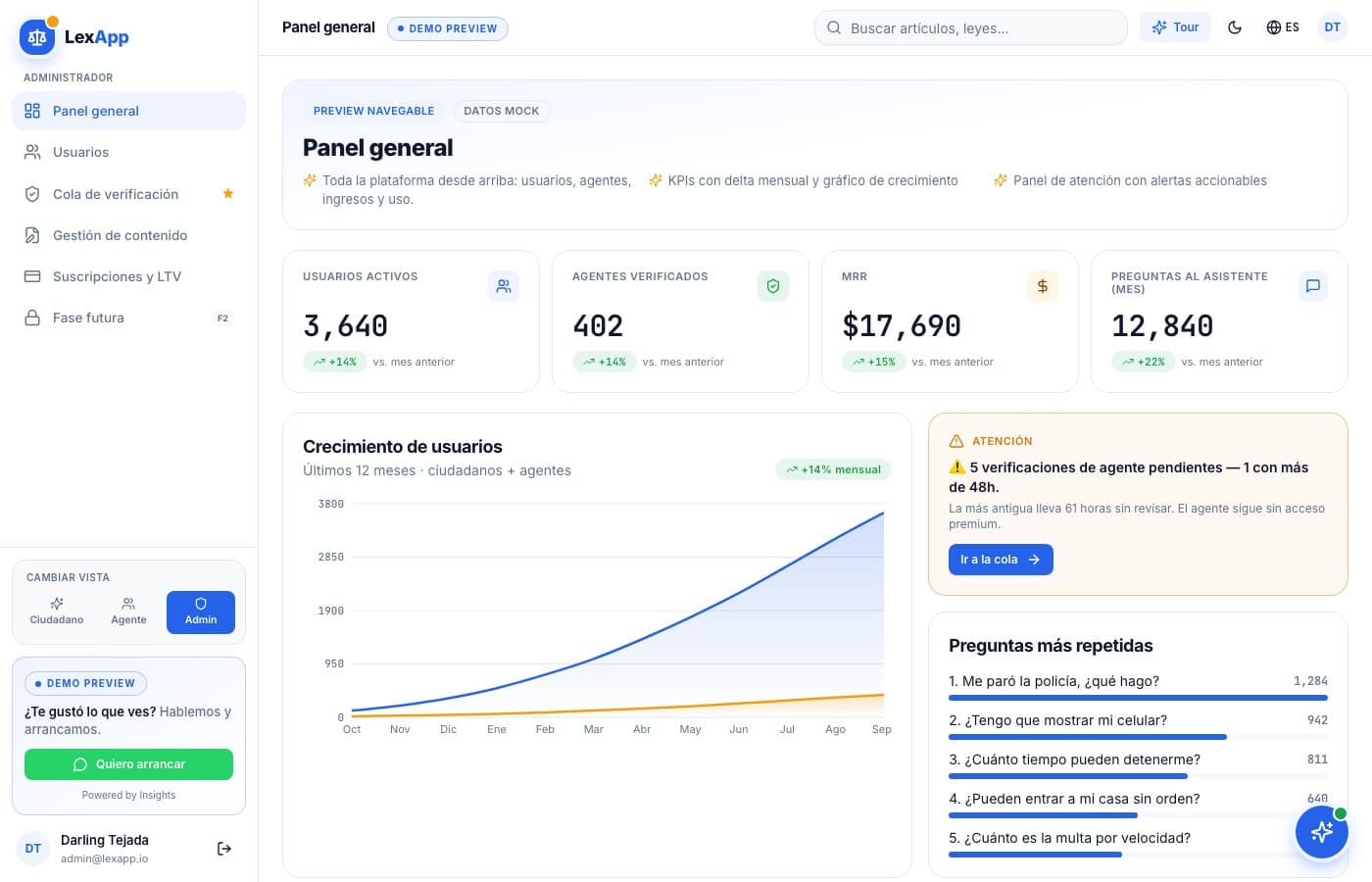The width and height of the screenshot is (1372, 882).
Task: Open Panel general in sidebar
Action: point(128,111)
